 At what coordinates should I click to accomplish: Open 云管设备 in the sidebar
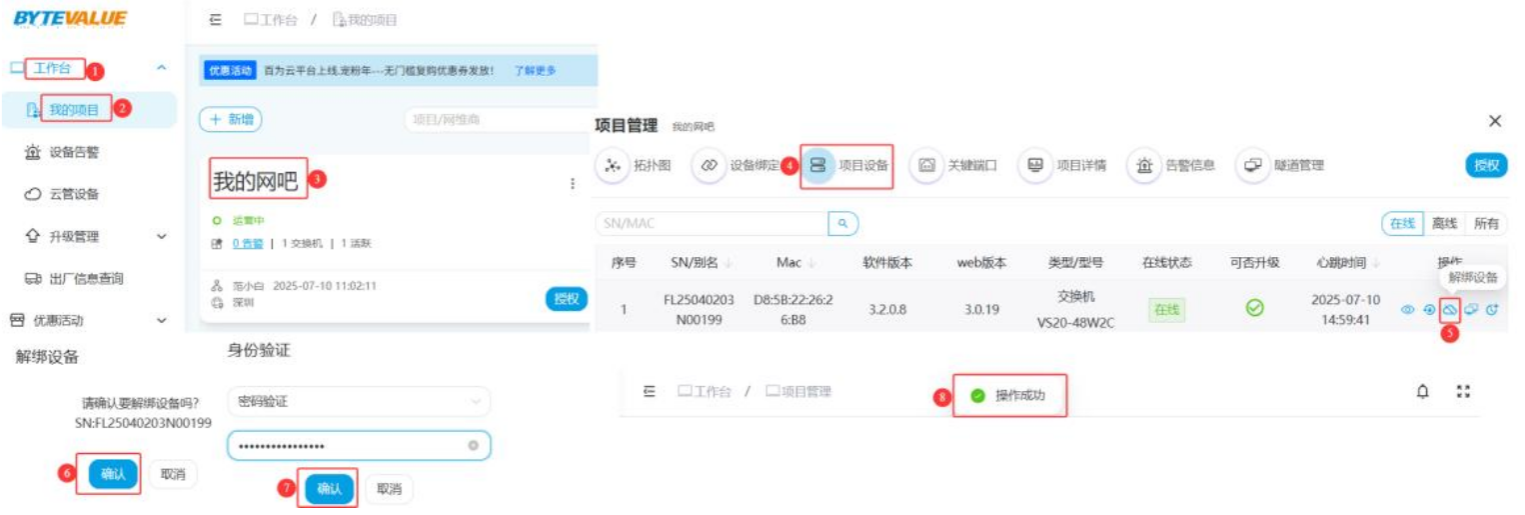74,195
